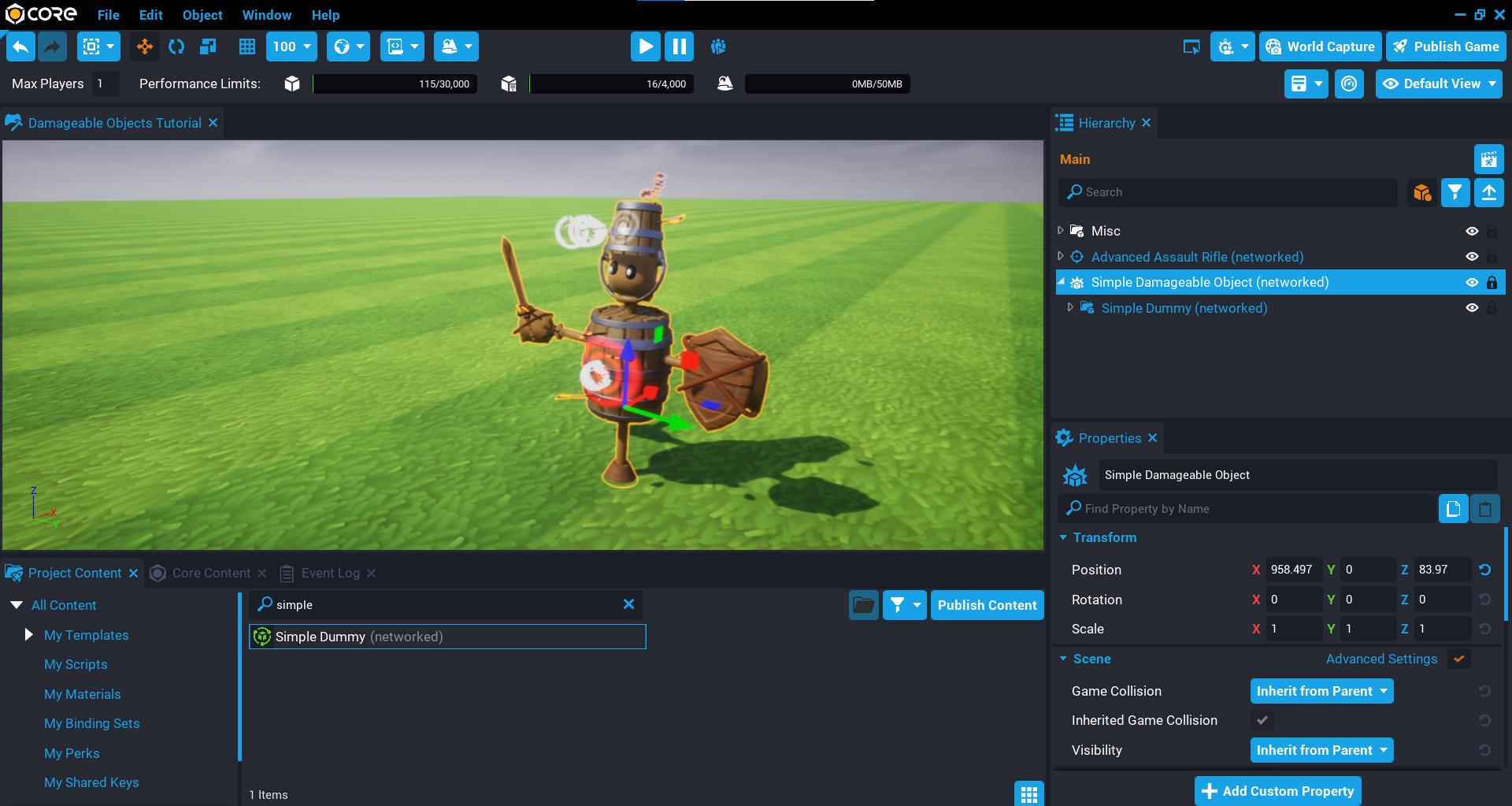1512x806 pixels.
Task: Click Add Custom Property button
Action: tap(1277, 791)
